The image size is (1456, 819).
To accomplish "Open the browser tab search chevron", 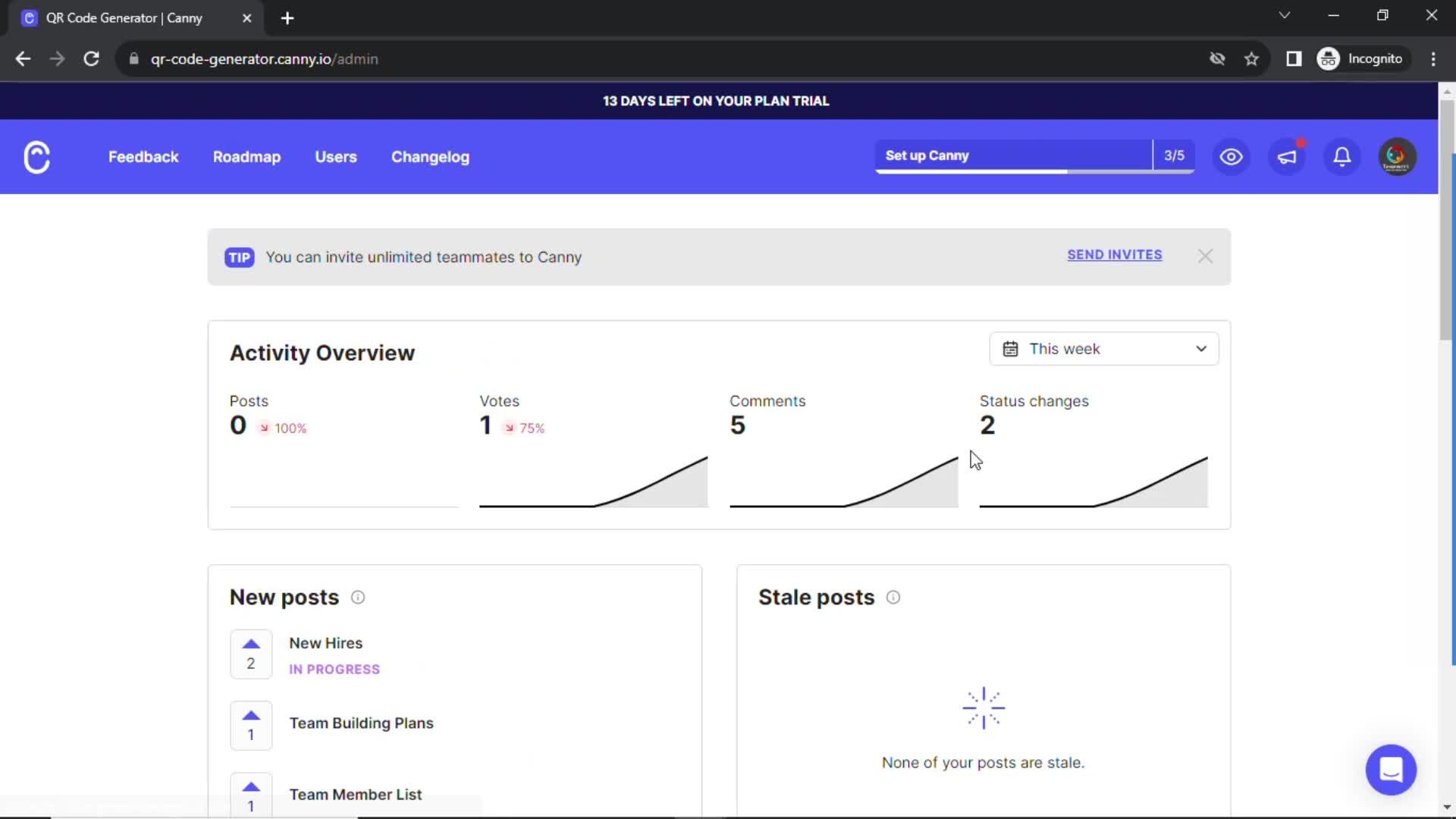I will coord(1285,15).
